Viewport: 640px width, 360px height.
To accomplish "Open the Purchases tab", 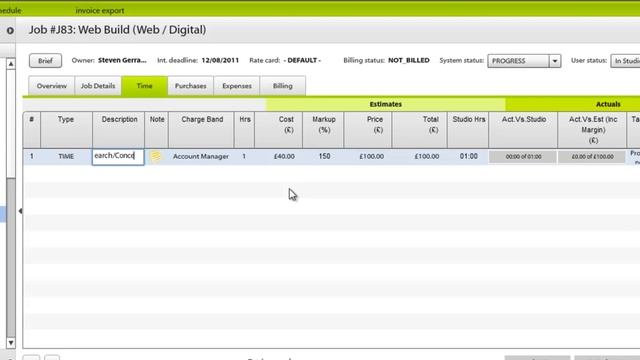I will tap(191, 86).
